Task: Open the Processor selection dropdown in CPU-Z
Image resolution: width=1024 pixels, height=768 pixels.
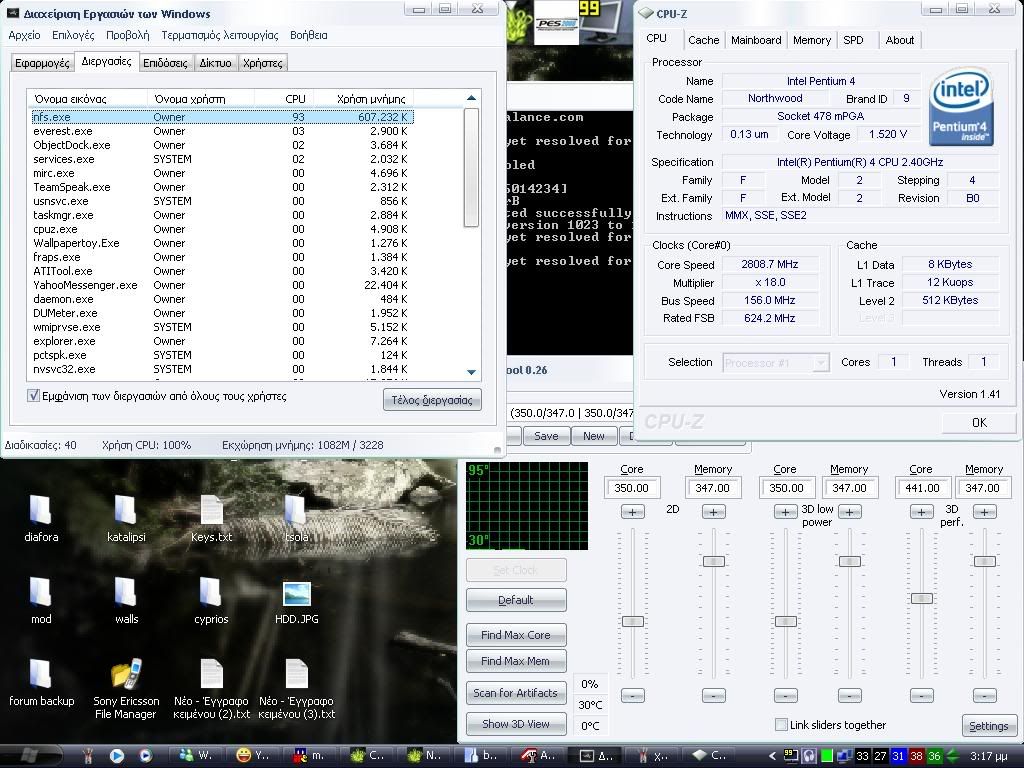Action: coord(776,362)
